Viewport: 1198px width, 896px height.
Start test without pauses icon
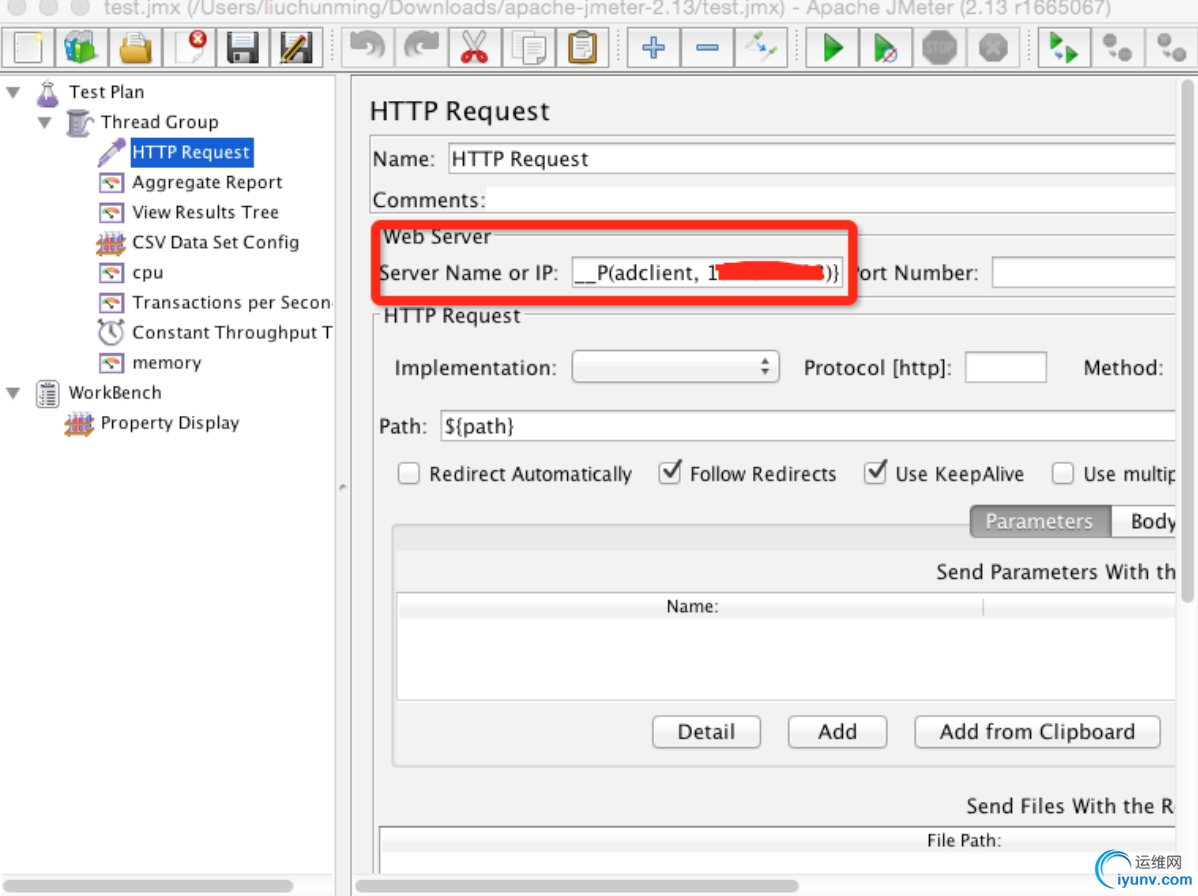886,48
